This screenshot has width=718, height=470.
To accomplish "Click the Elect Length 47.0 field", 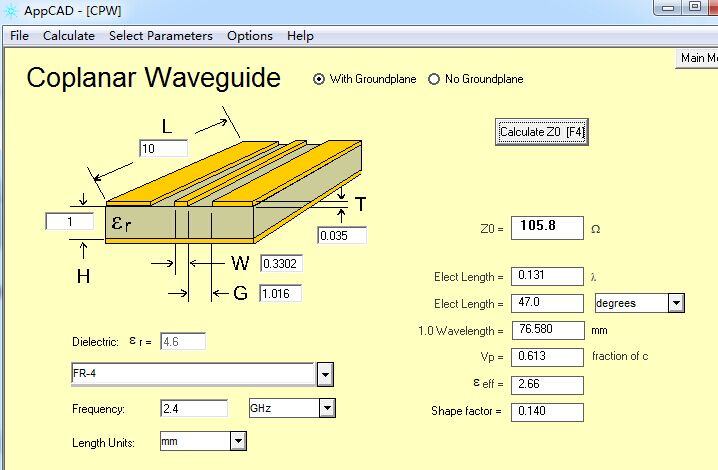I will [547, 303].
